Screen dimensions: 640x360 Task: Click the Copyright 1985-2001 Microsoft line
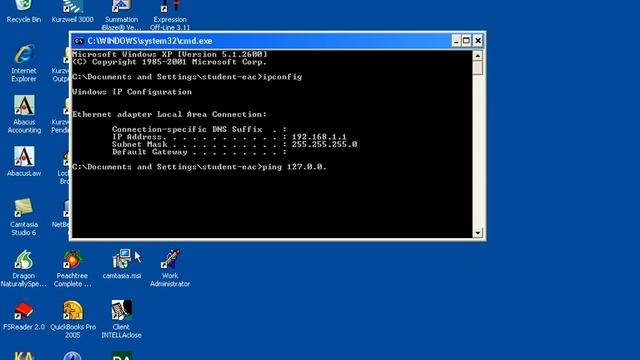click(x=169, y=62)
